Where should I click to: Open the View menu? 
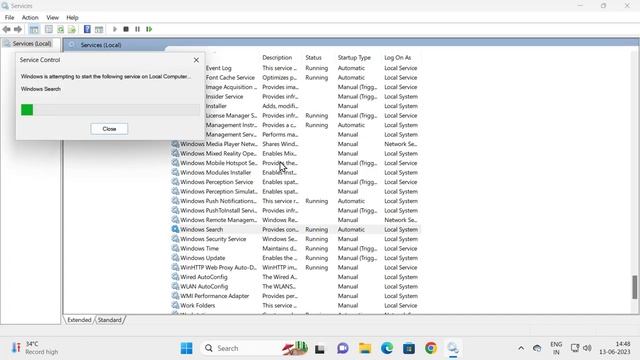click(52, 18)
